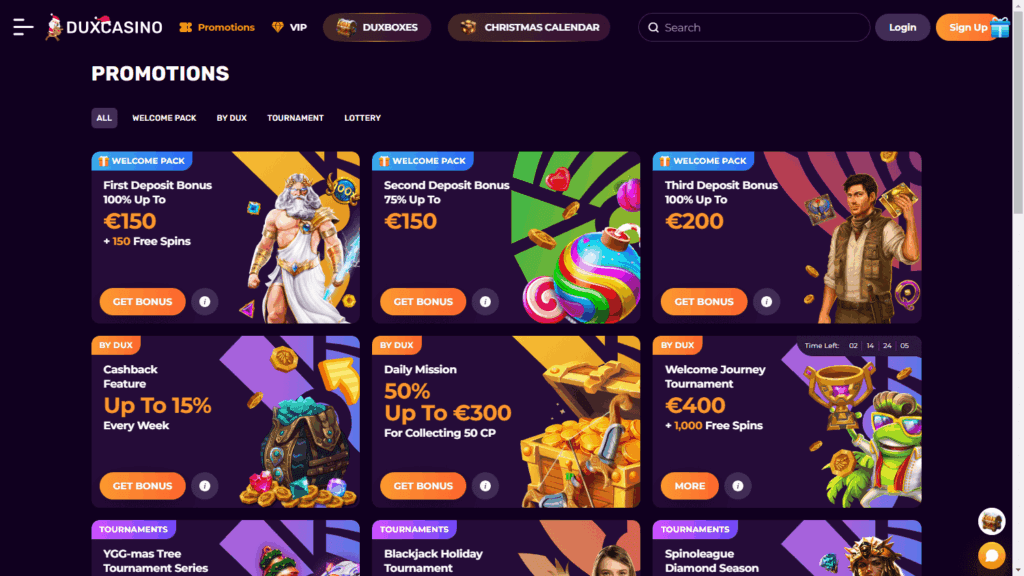The height and width of the screenshot is (576, 1024).
Task: Click the gift box icon near Sign Up
Action: 1000,27
